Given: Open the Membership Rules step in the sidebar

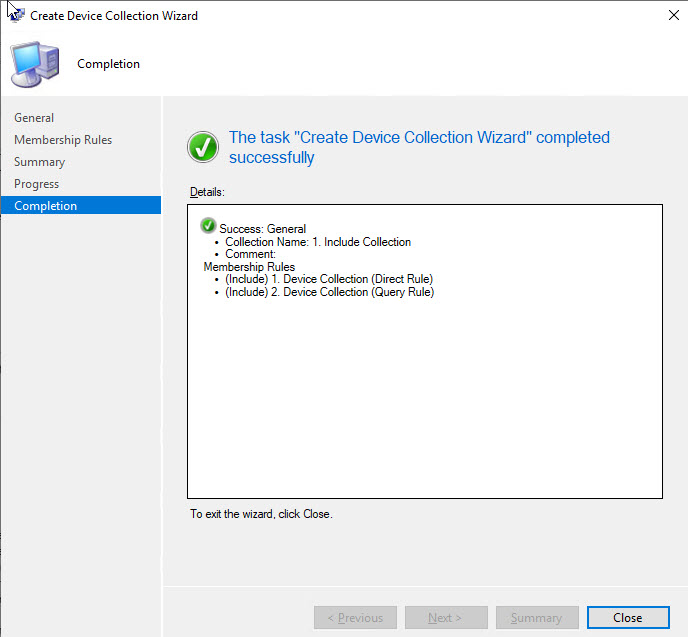Looking at the screenshot, I should point(63,140).
